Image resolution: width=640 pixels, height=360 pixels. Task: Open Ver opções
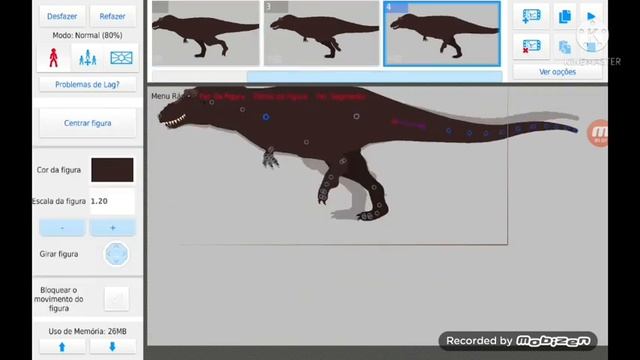pyautogui.click(x=558, y=72)
